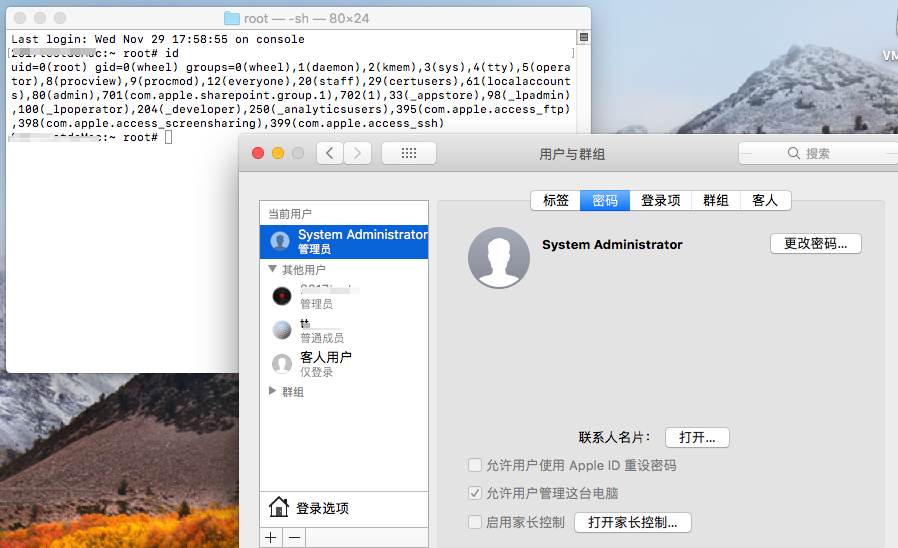Go back with the left chevron button

pos(330,153)
